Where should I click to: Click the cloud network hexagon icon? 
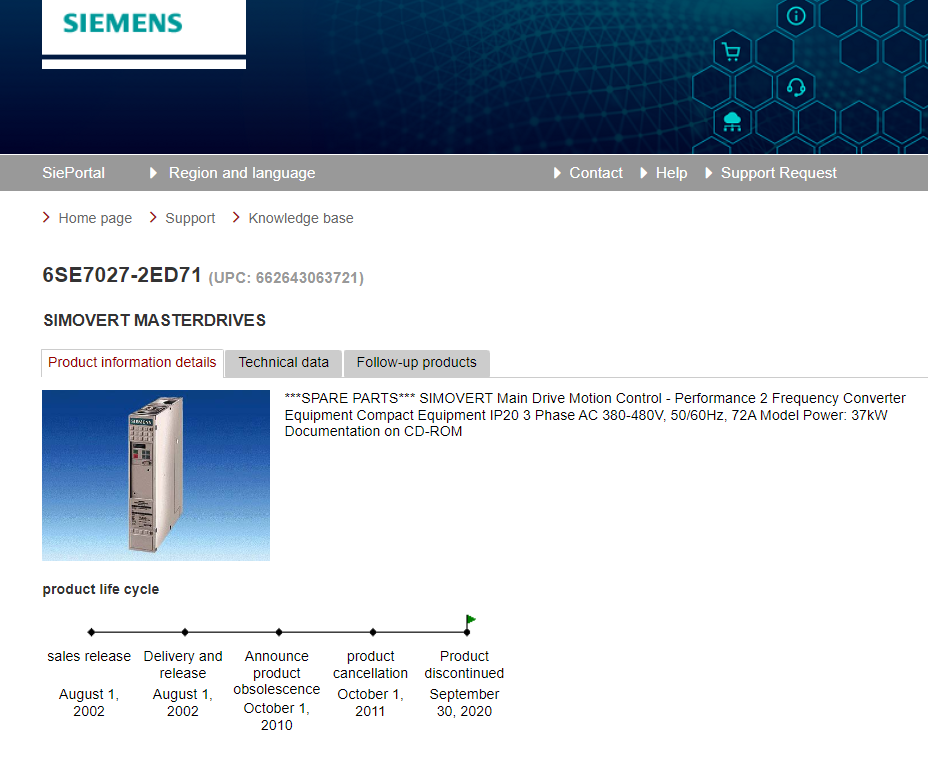click(732, 121)
